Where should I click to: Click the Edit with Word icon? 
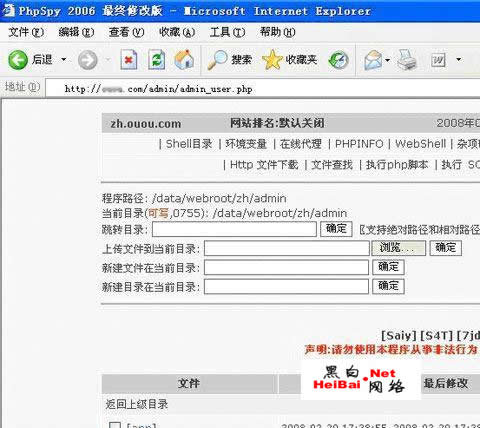click(438, 60)
